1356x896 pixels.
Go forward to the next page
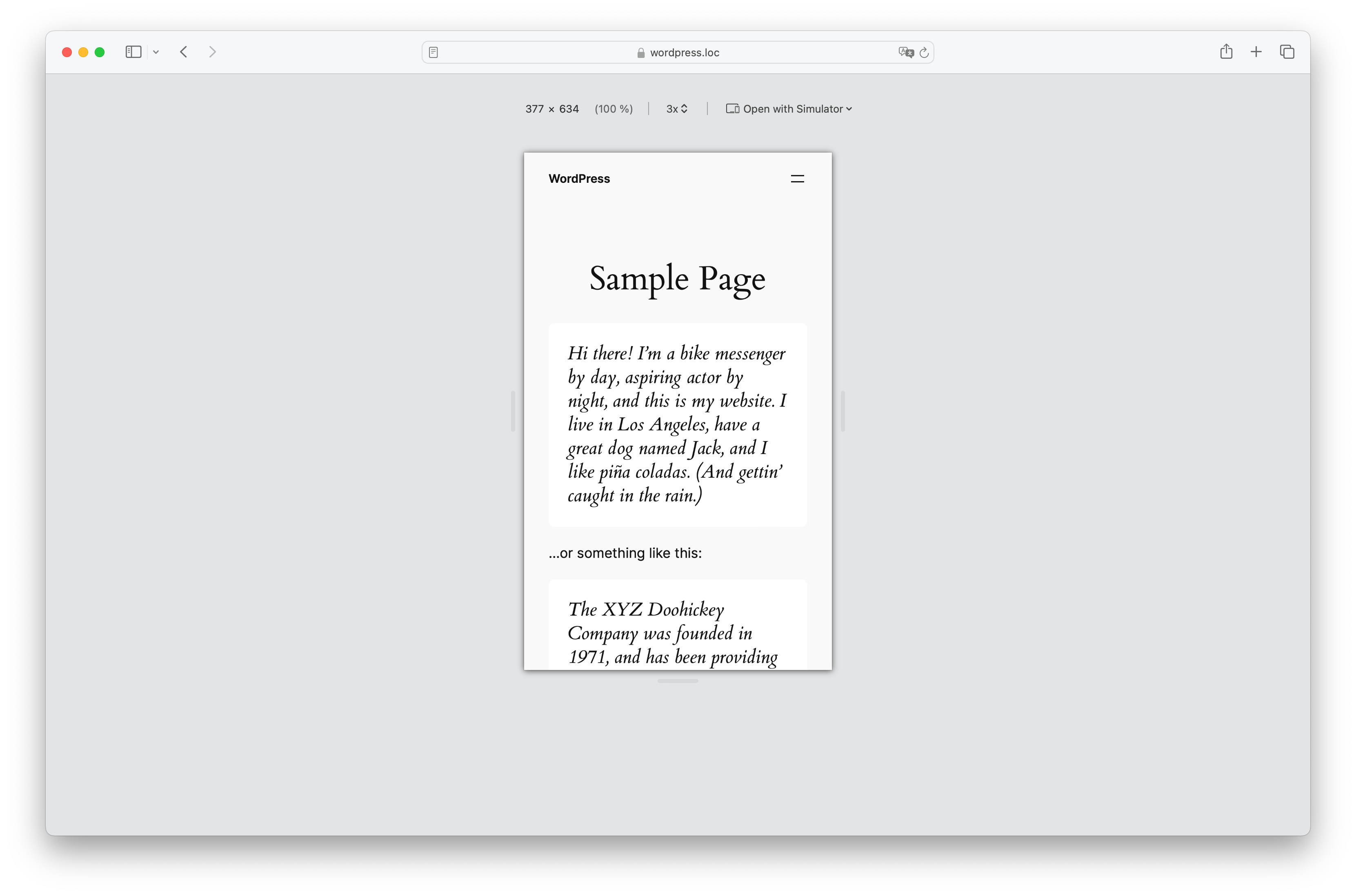point(212,52)
